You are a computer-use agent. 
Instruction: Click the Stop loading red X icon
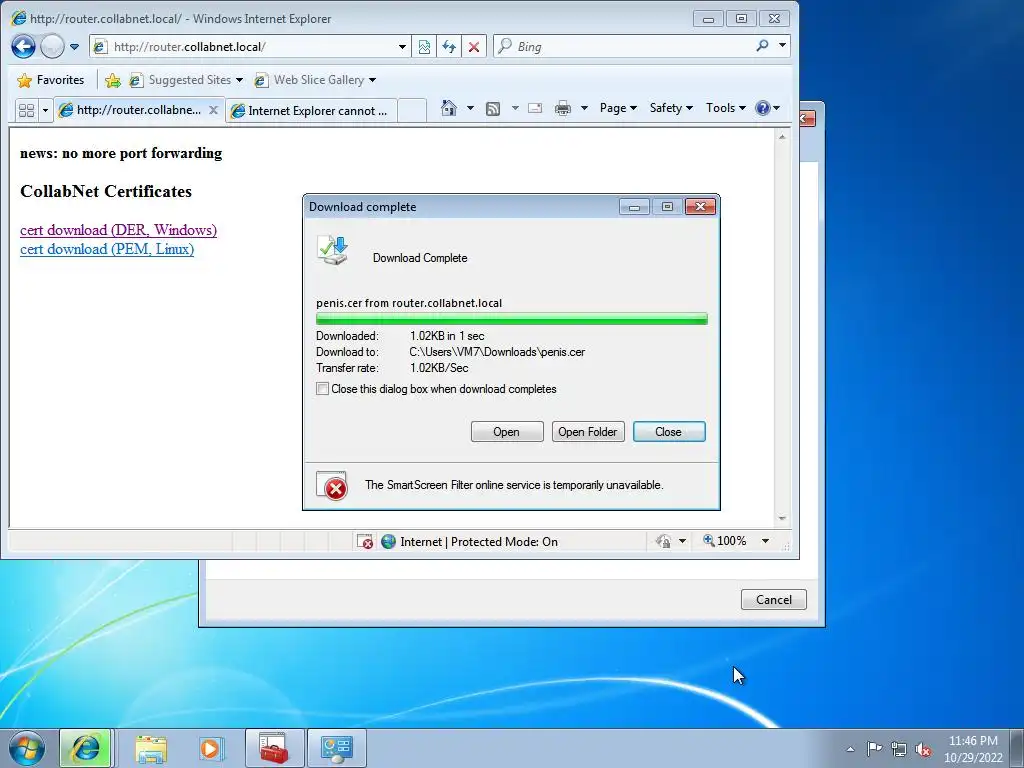point(474,47)
